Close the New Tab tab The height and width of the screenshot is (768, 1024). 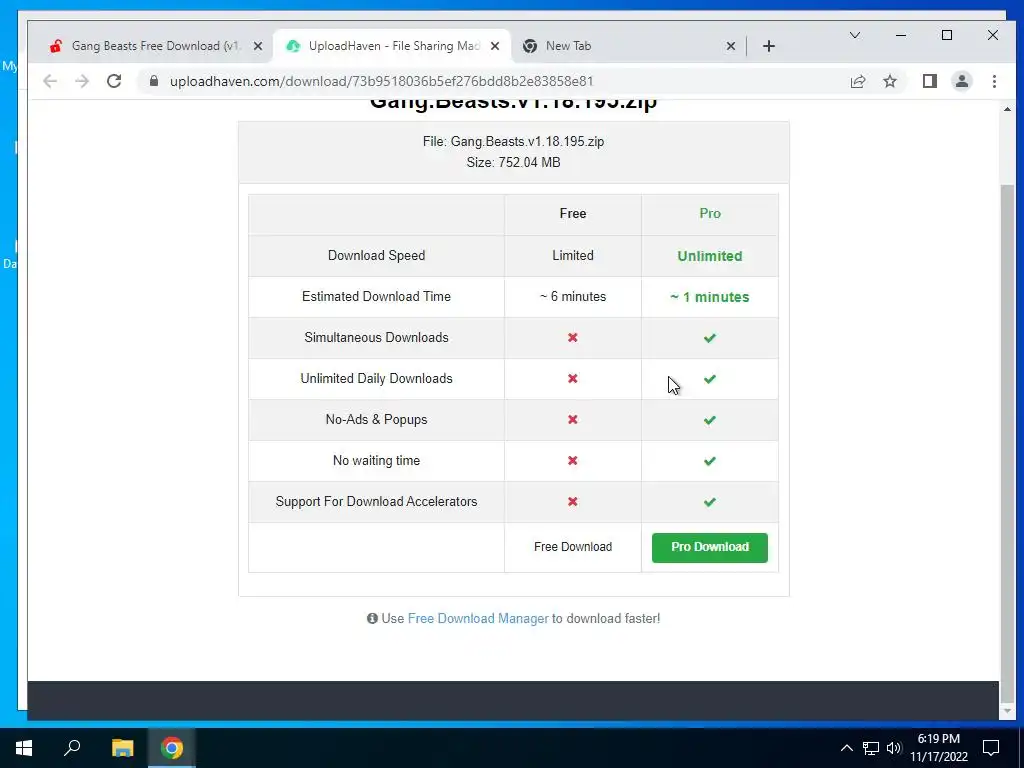tap(731, 46)
